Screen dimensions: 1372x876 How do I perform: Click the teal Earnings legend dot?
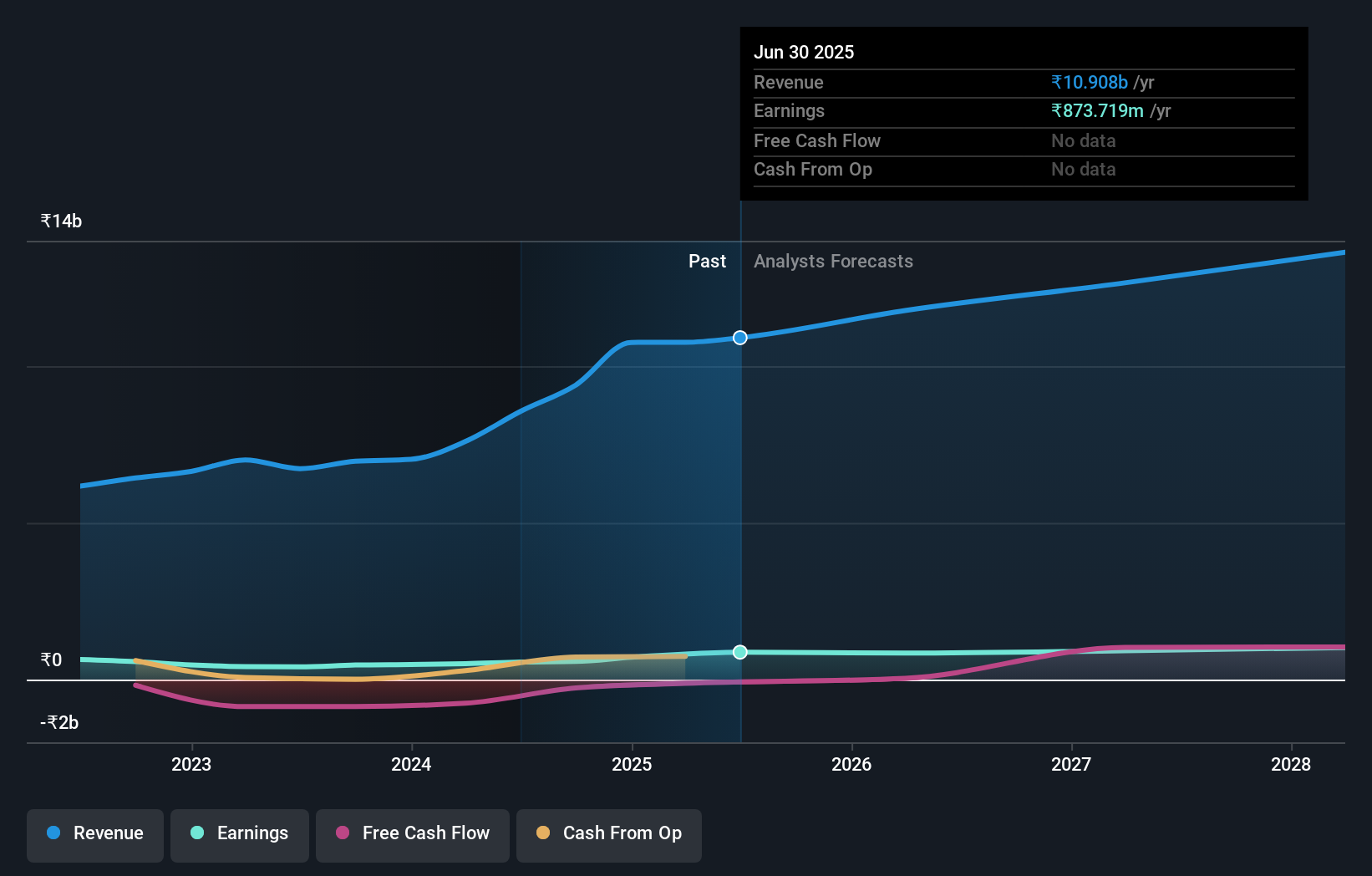click(196, 833)
